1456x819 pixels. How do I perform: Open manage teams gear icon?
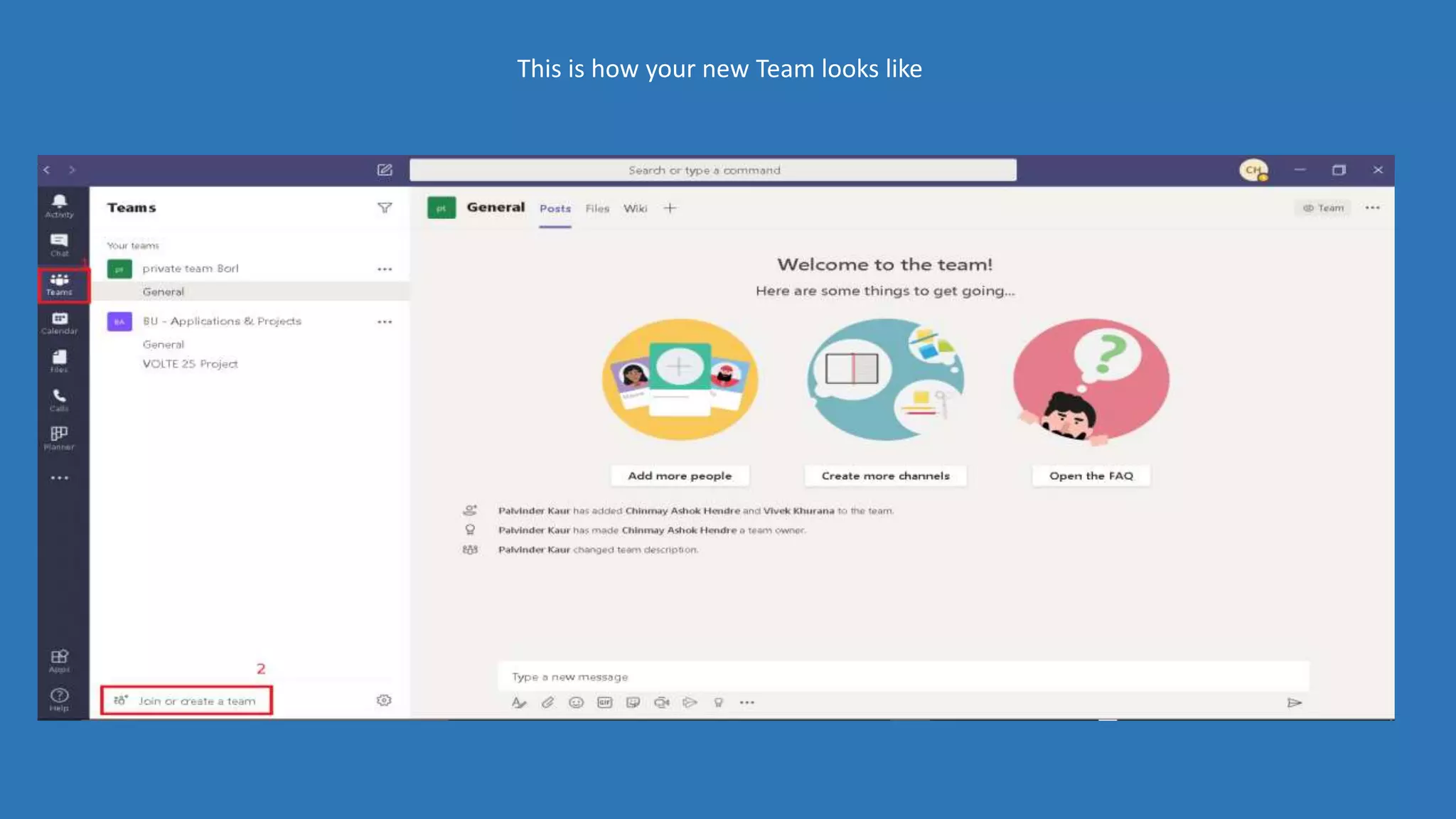click(x=384, y=700)
